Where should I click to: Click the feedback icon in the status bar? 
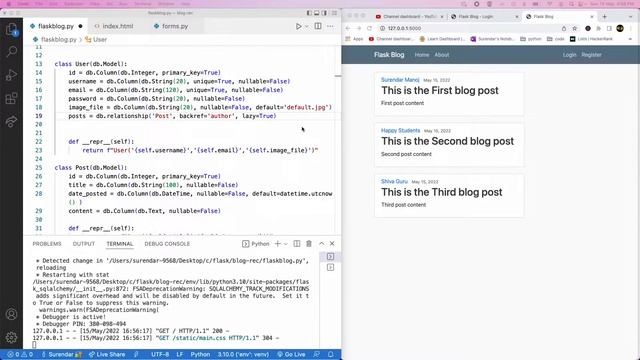pos(317,354)
